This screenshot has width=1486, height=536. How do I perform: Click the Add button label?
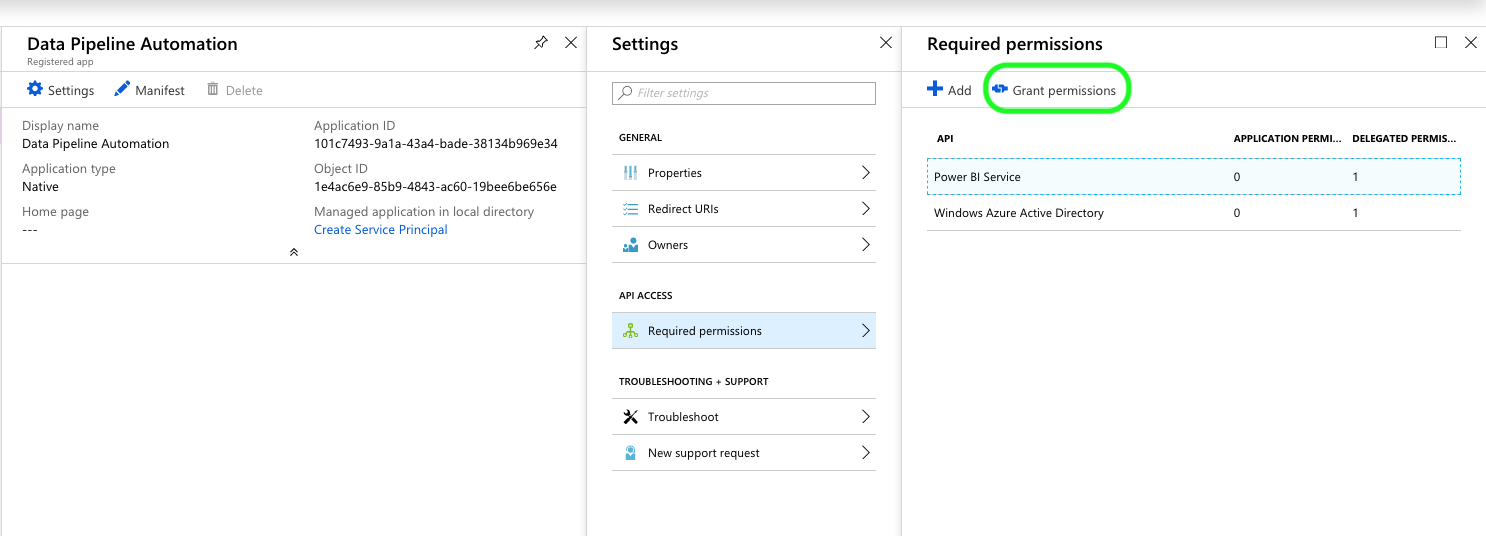tap(960, 90)
